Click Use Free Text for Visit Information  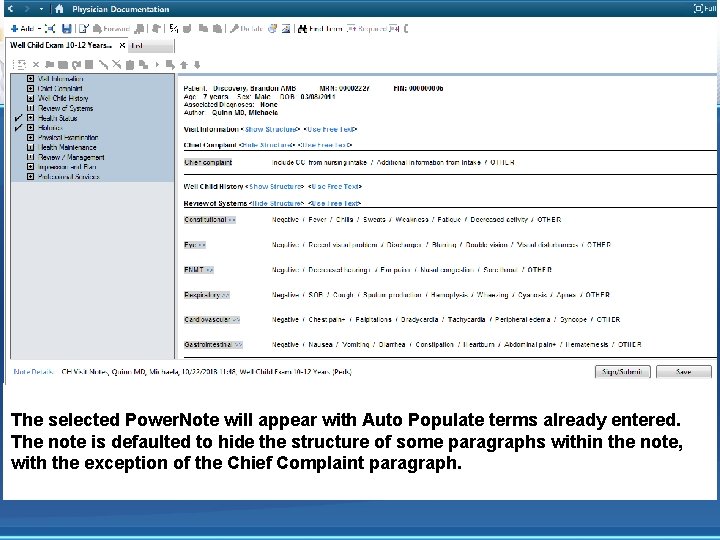(x=329, y=129)
